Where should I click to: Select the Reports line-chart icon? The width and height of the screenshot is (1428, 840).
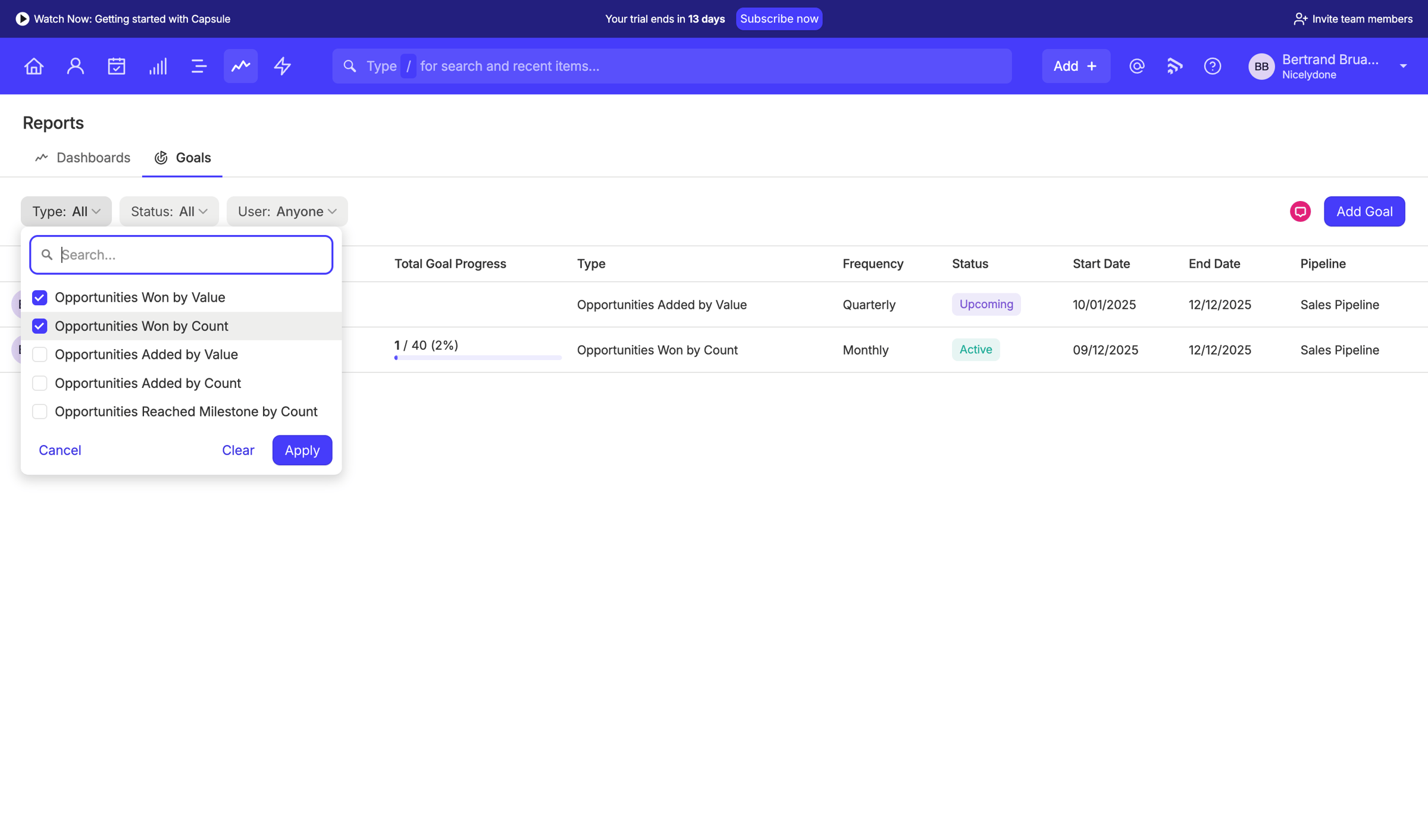(240, 66)
